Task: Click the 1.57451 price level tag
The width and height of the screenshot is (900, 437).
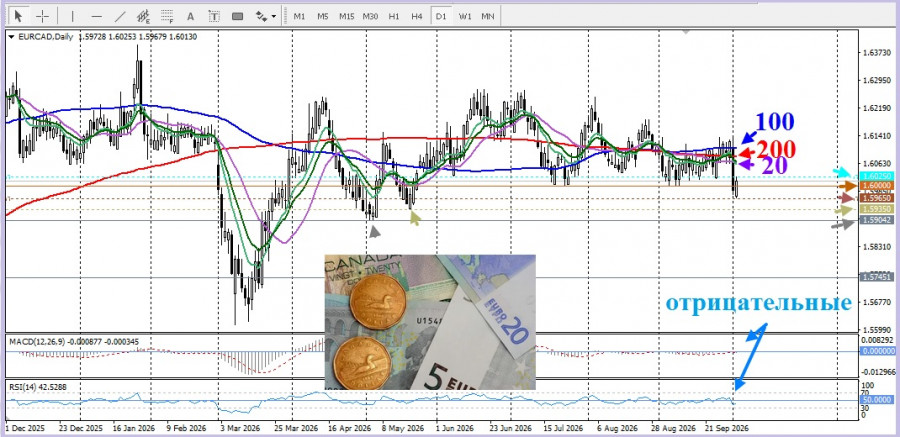Action: tap(875, 277)
